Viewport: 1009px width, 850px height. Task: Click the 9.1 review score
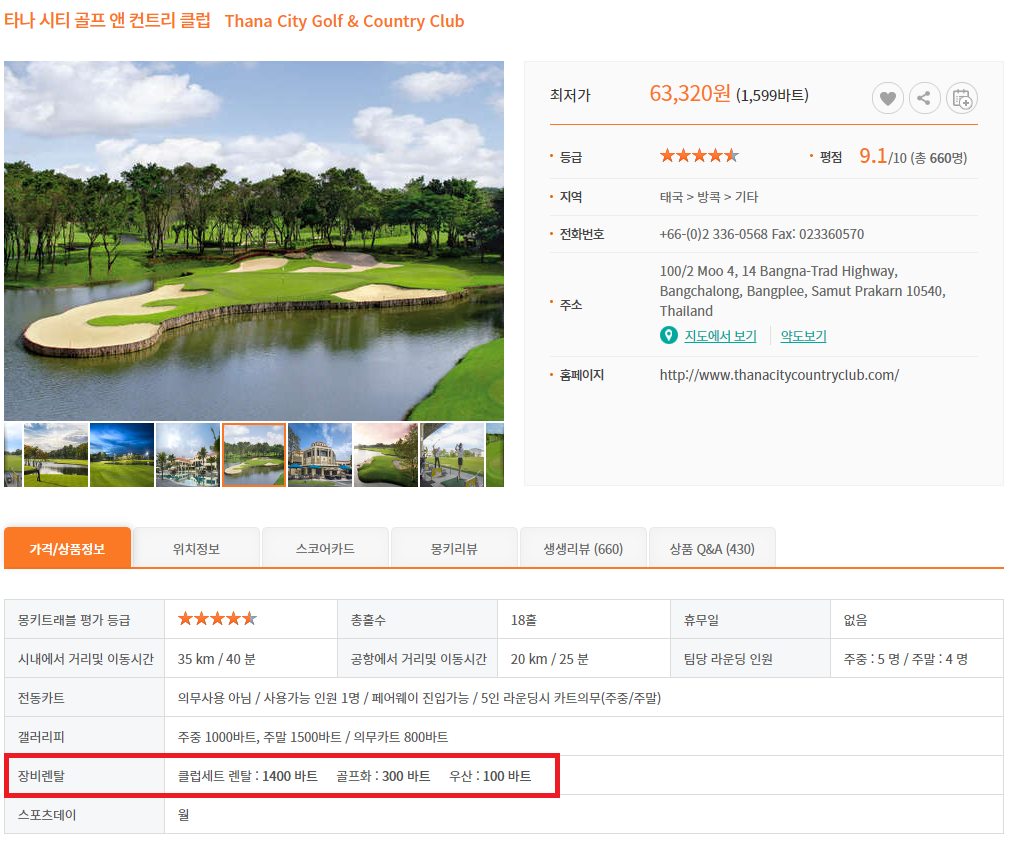[x=873, y=156]
